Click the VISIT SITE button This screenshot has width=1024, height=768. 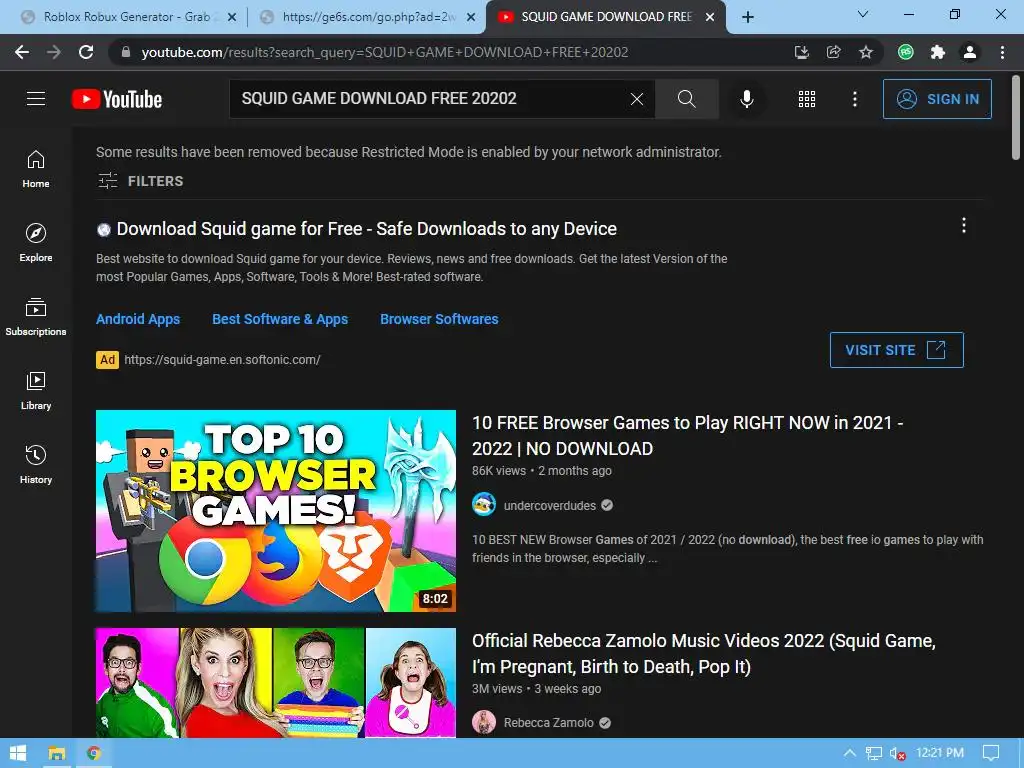tap(897, 350)
